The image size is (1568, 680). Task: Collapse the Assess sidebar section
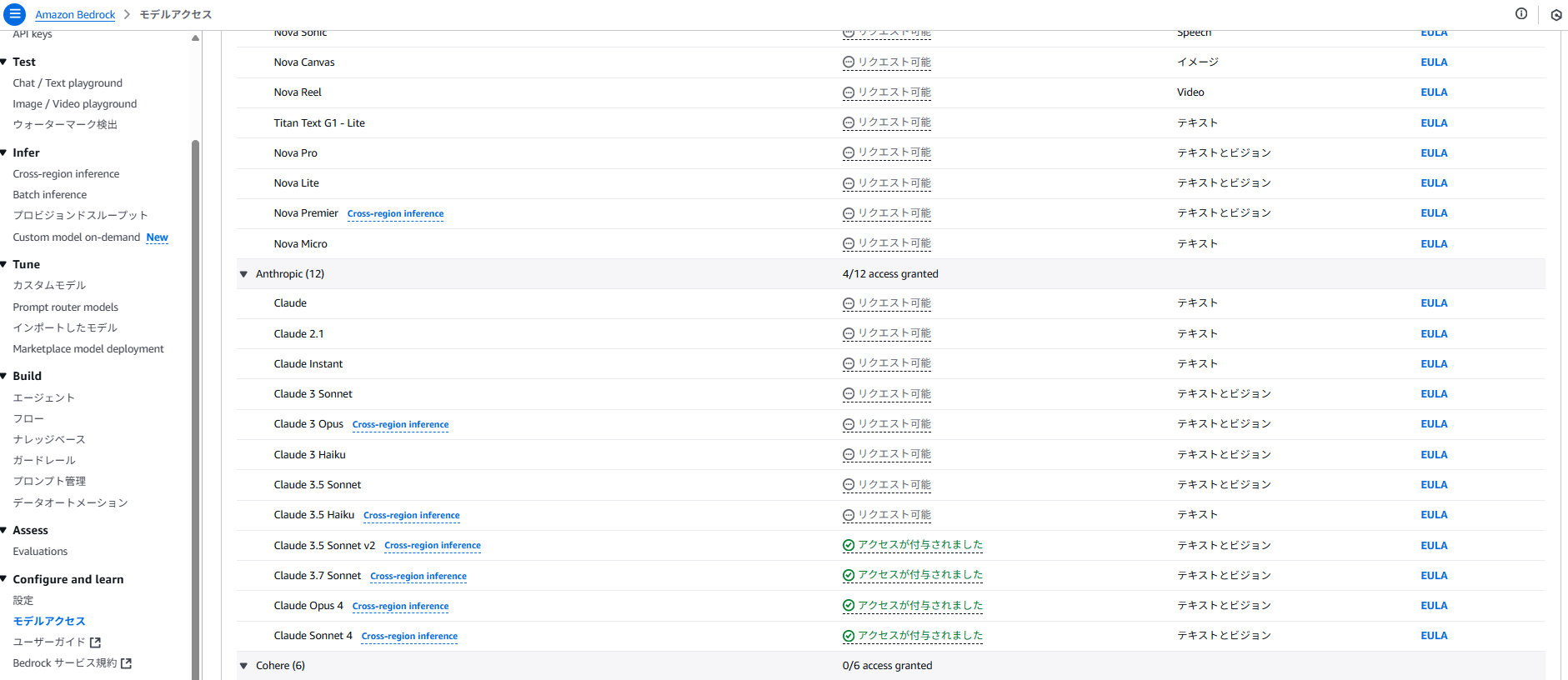[4, 530]
